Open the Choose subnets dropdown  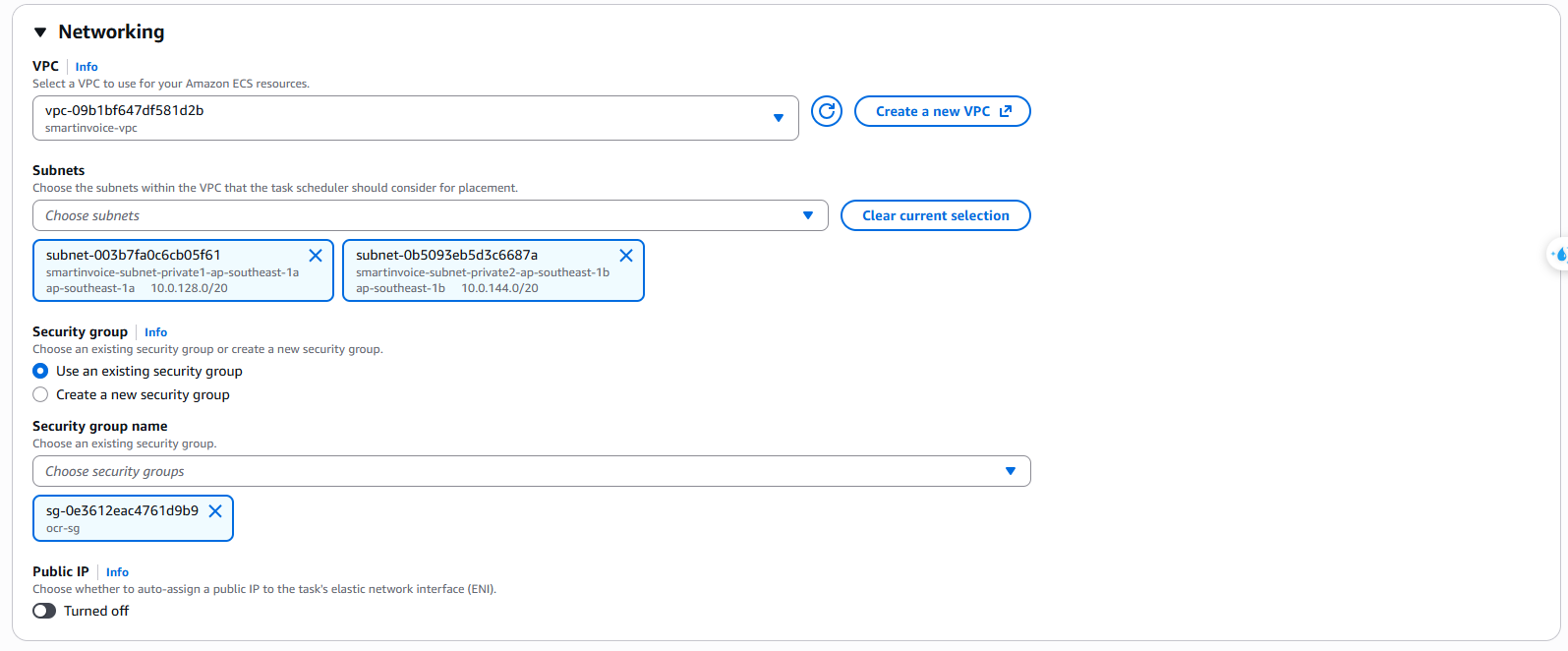430,215
